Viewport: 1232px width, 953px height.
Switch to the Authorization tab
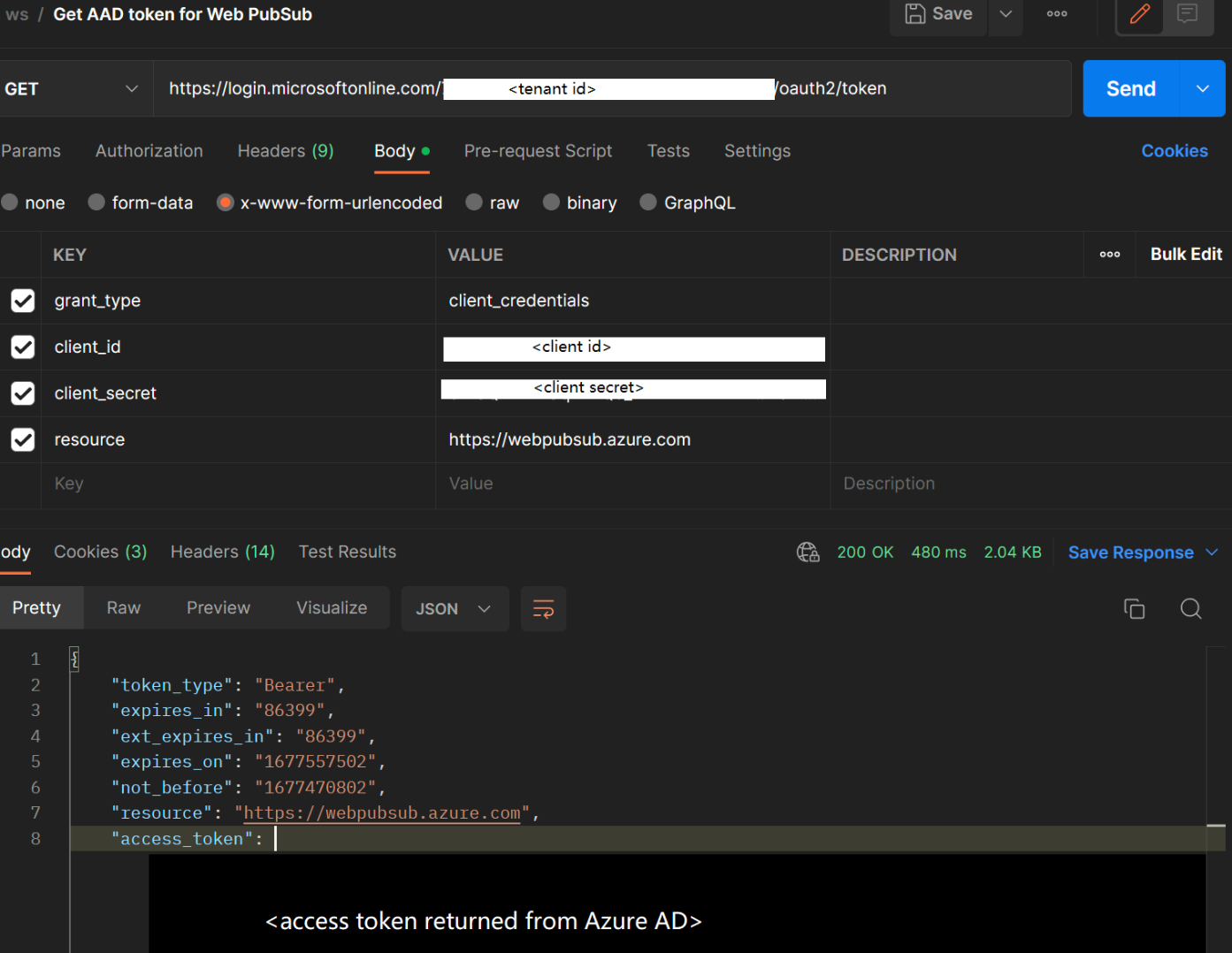point(149,151)
